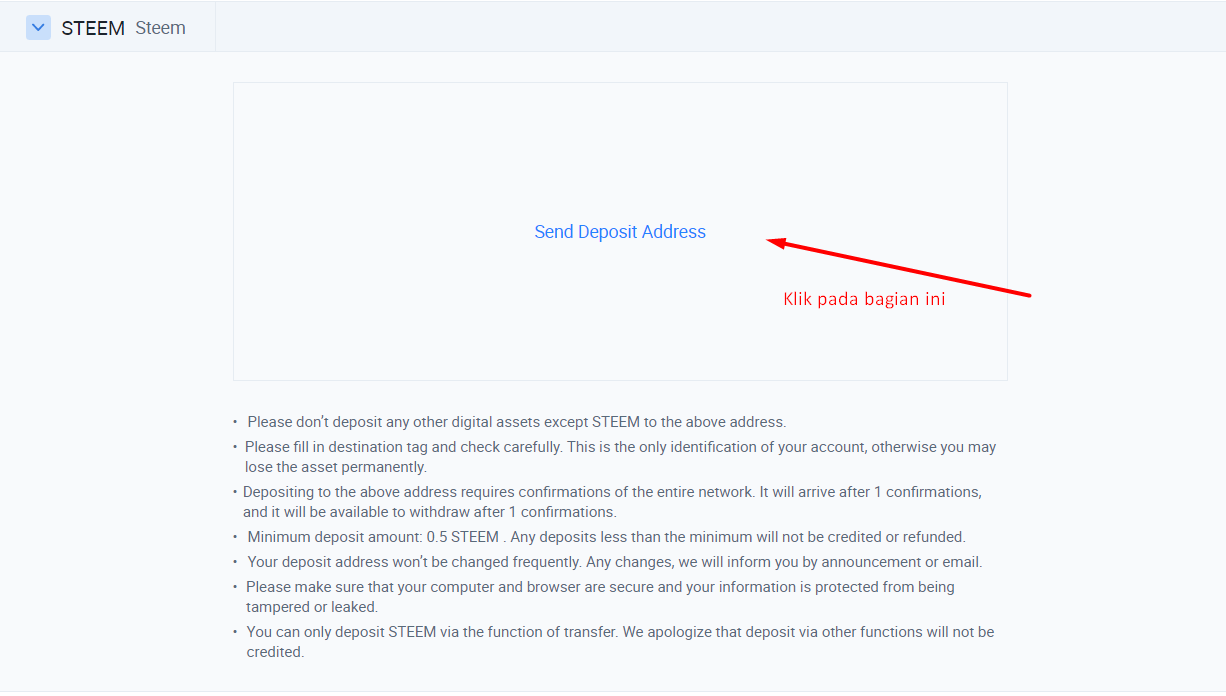The image size is (1226, 696).
Task: Click the line about depositing via transfer function
Action: [x=620, y=632]
